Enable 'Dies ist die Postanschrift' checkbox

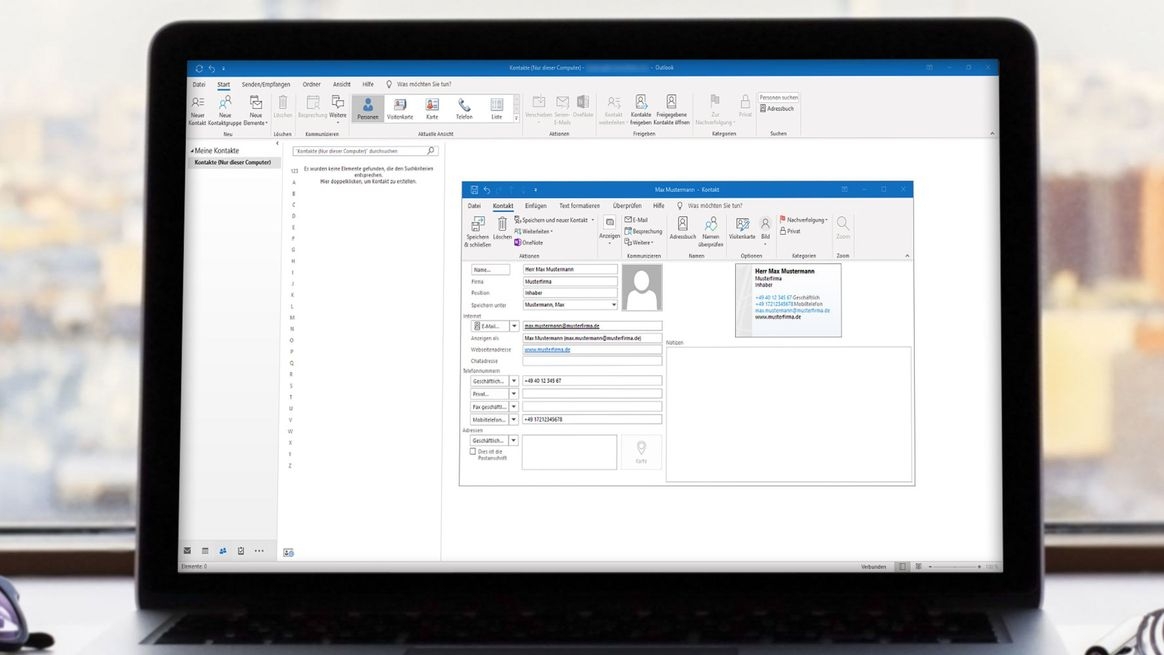pyautogui.click(x=473, y=451)
